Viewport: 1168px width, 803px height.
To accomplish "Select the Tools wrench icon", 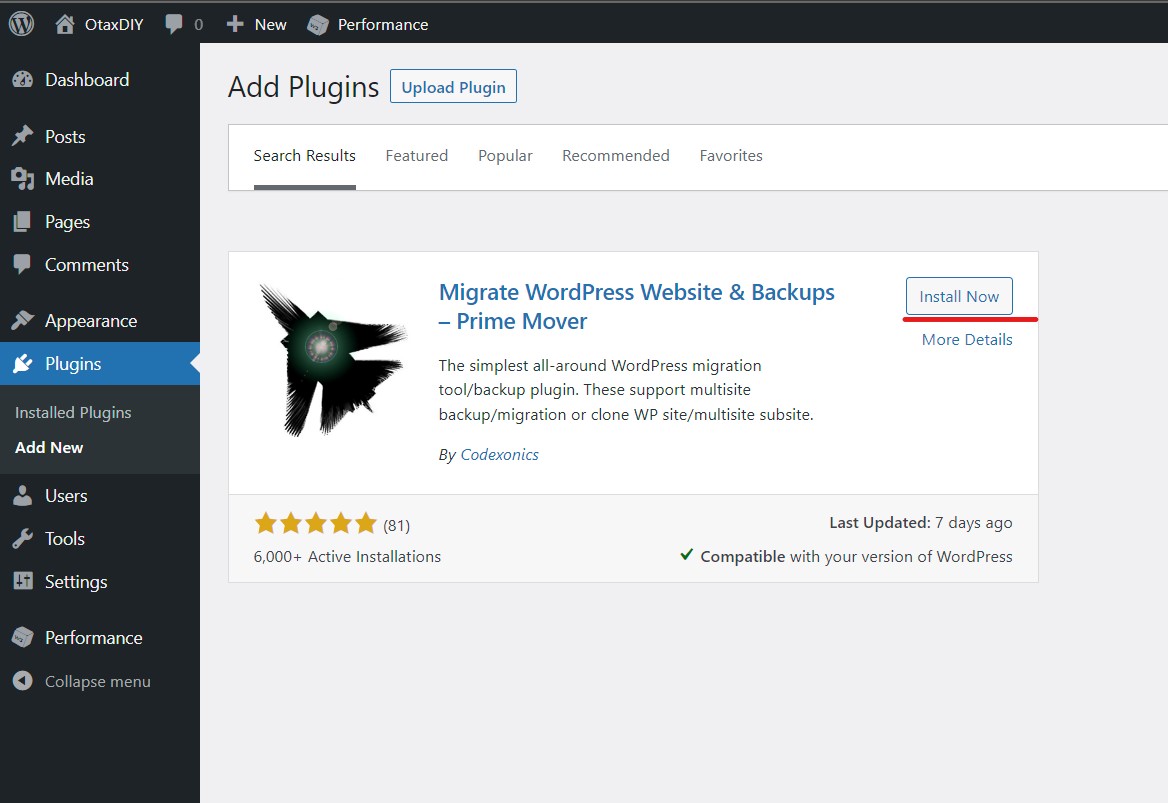I will (x=22, y=538).
